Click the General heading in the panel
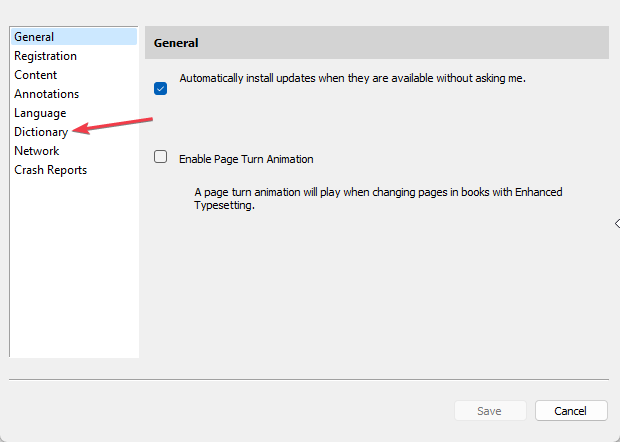The width and height of the screenshot is (620, 442). coord(176,43)
